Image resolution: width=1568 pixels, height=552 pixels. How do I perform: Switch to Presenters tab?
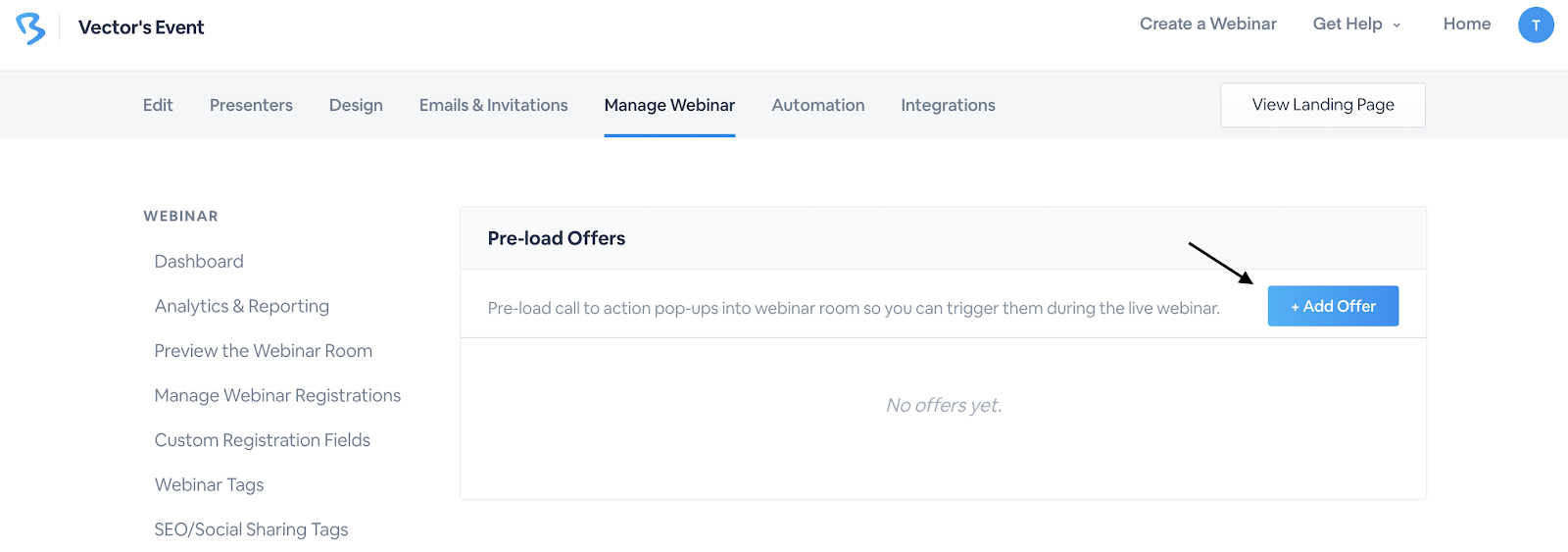[251, 105]
